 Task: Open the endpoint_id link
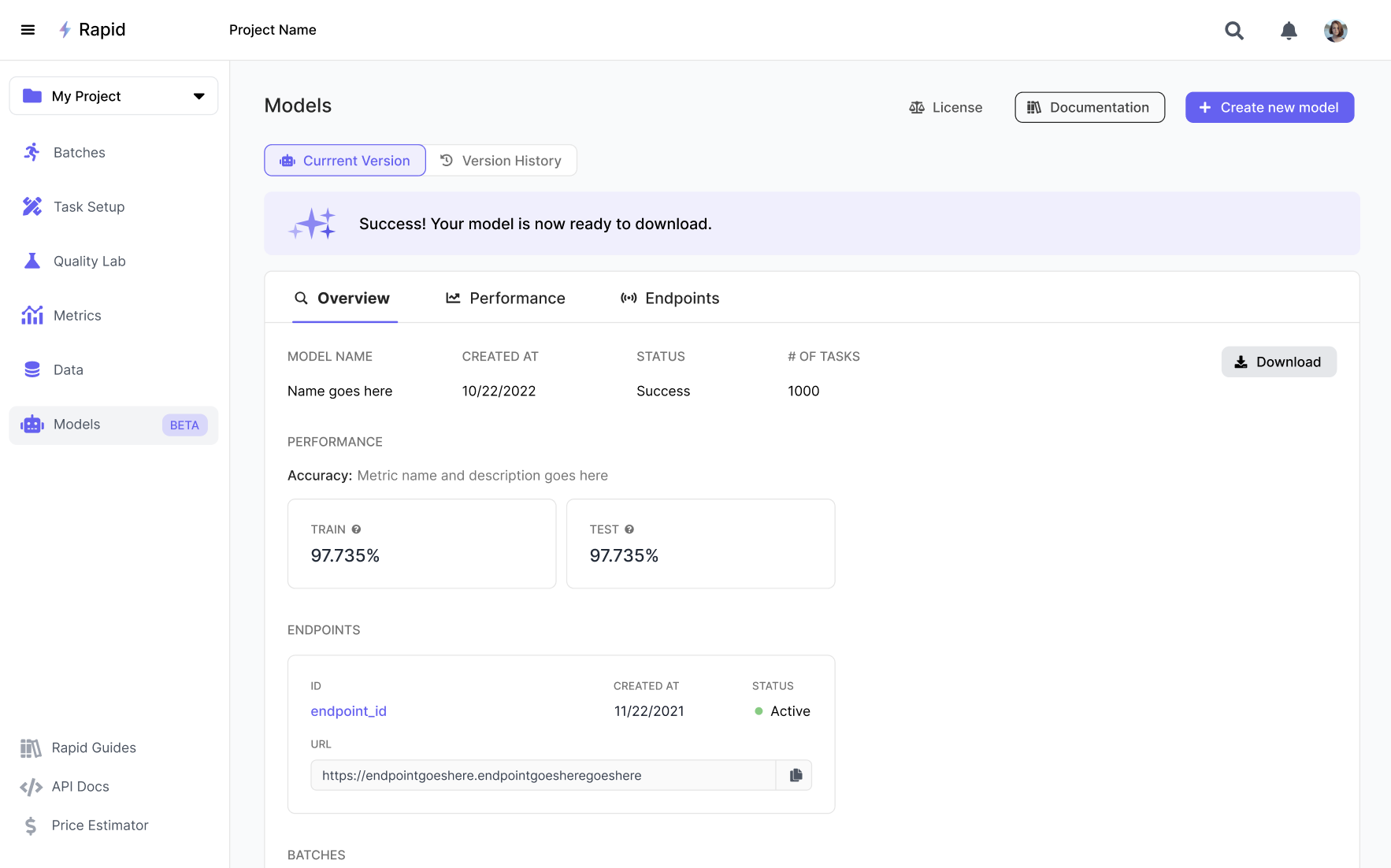(x=348, y=711)
